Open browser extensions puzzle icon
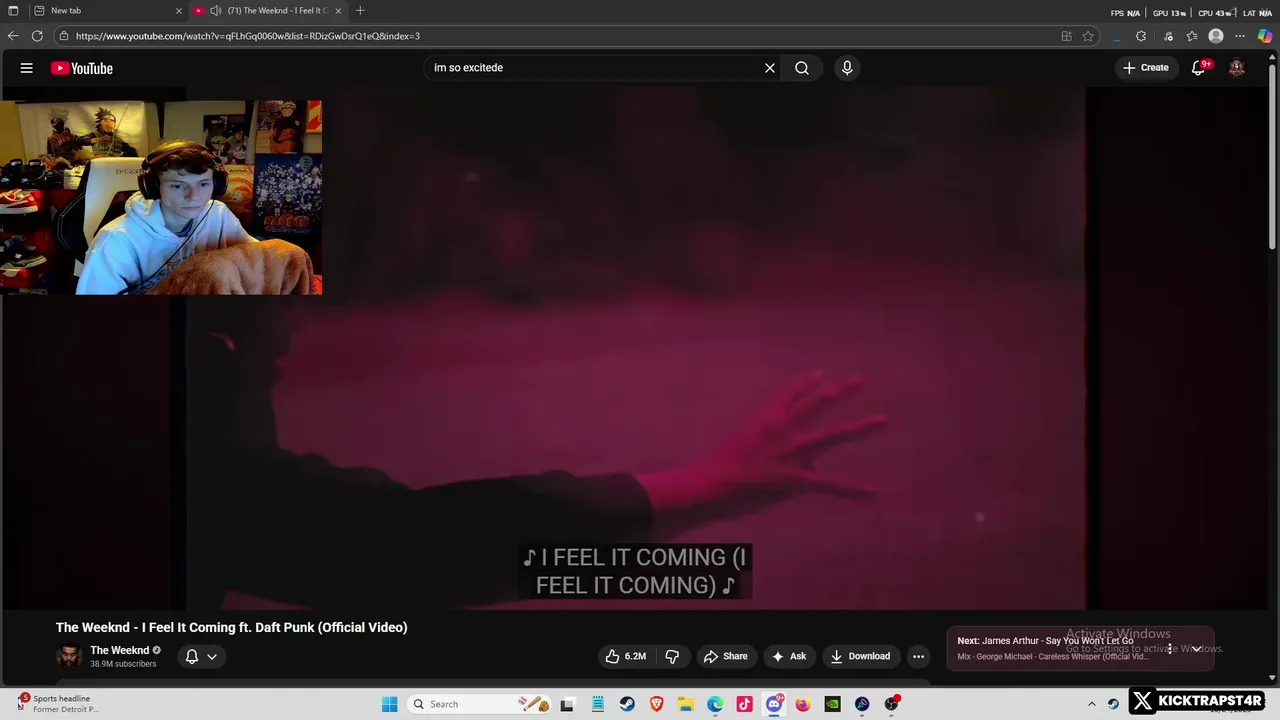Image resolution: width=1280 pixels, height=720 pixels. coord(1141,36)
